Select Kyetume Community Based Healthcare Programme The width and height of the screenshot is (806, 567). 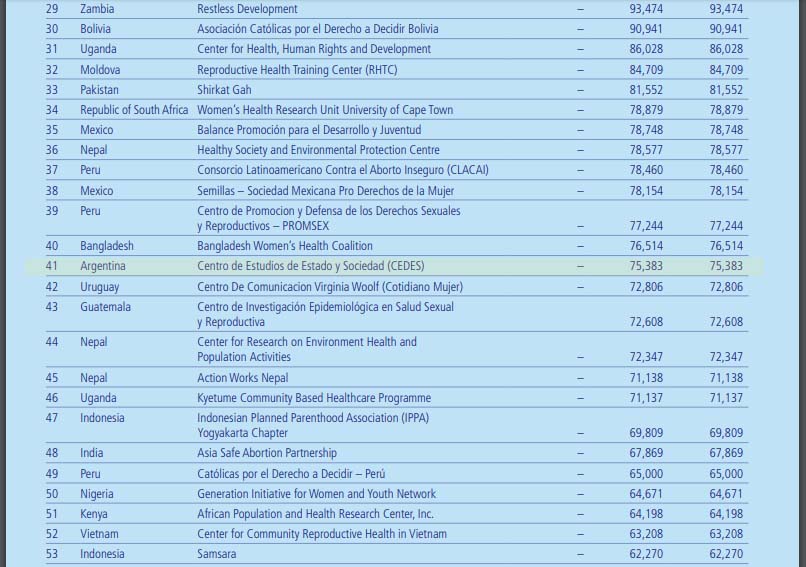314,398
